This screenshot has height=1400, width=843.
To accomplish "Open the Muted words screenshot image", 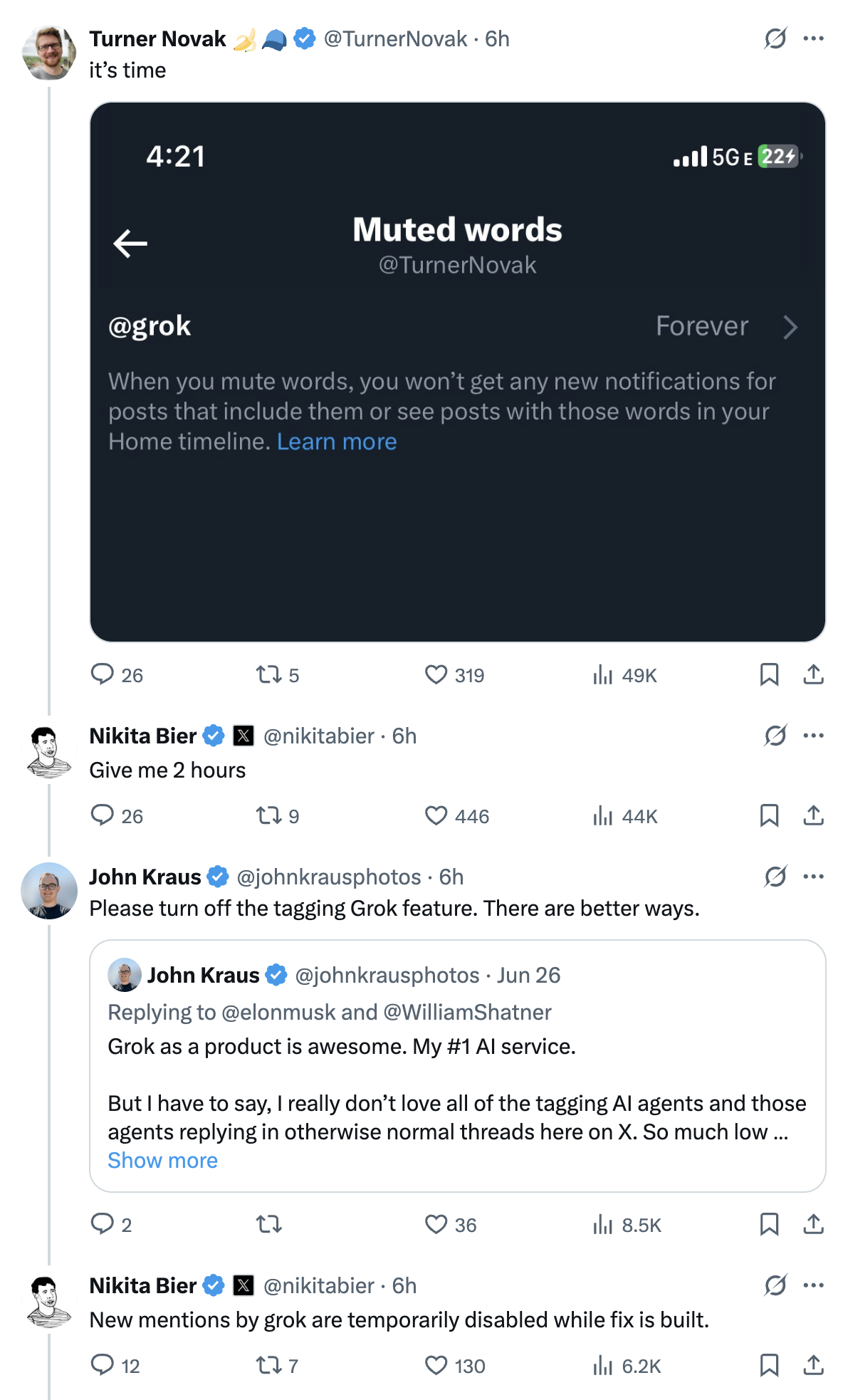I will [x=457, y=372].
